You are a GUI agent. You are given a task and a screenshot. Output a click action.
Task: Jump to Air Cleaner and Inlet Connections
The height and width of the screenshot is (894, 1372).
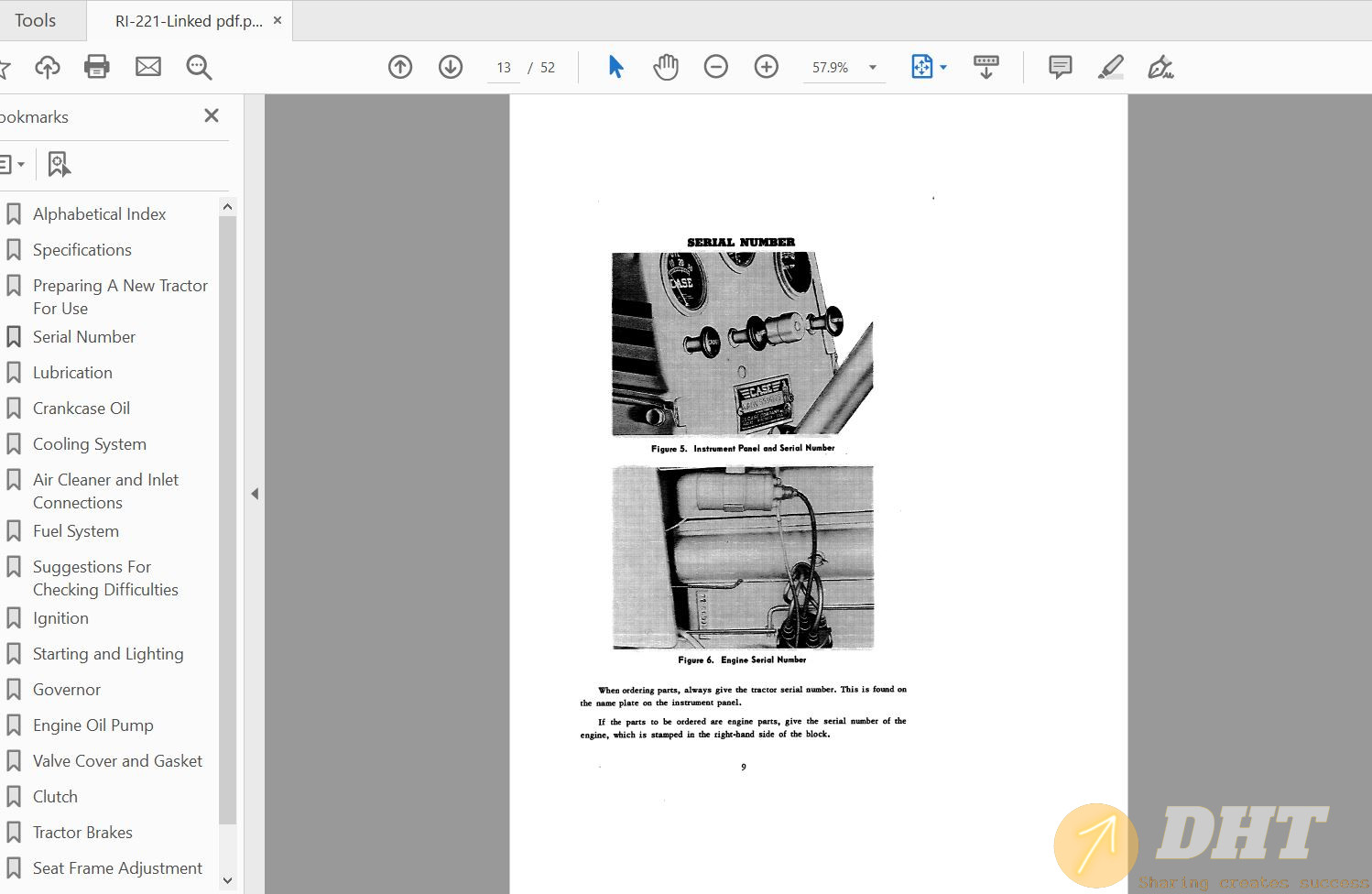pyautogui.click(x=105, y=491)
